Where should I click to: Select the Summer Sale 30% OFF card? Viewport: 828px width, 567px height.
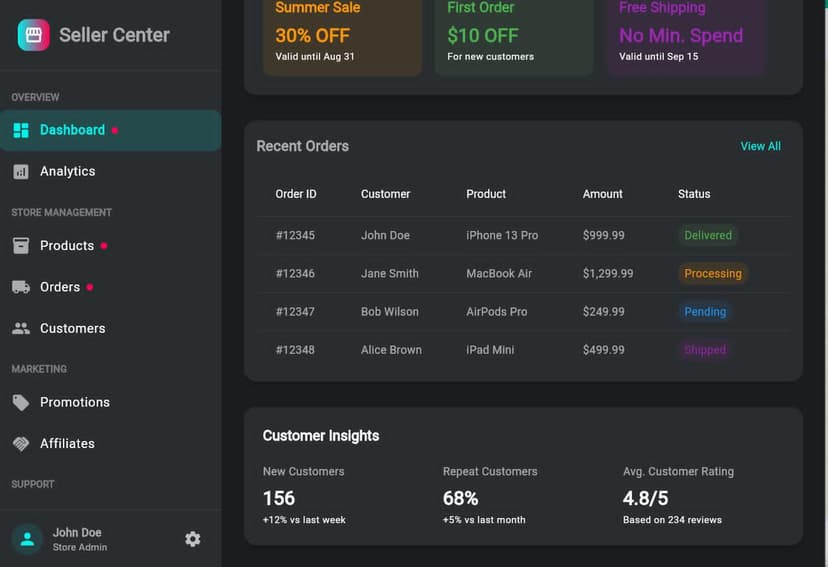[x=342, y=35]
